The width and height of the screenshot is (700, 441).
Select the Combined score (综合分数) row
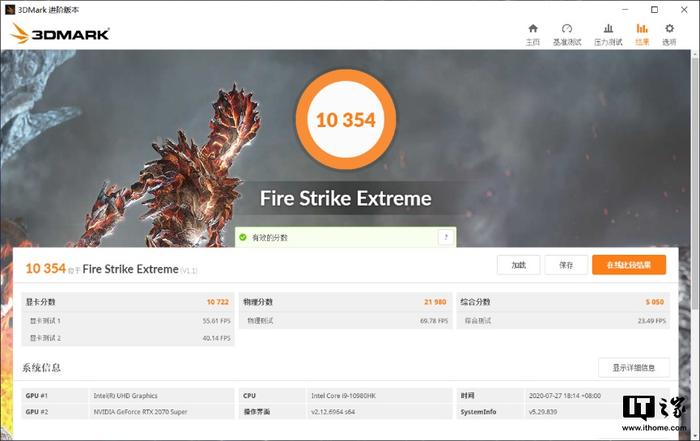pos(562,302)
